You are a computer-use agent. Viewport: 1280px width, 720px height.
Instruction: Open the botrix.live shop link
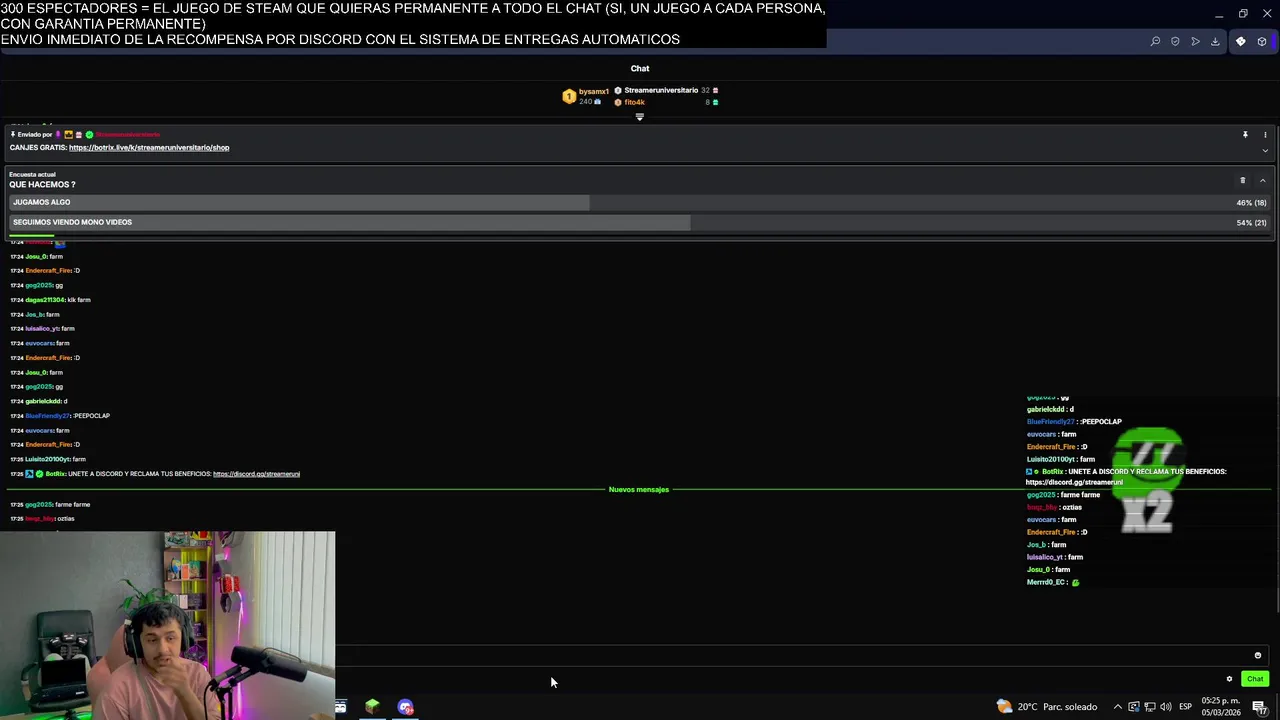click(149, 148)
